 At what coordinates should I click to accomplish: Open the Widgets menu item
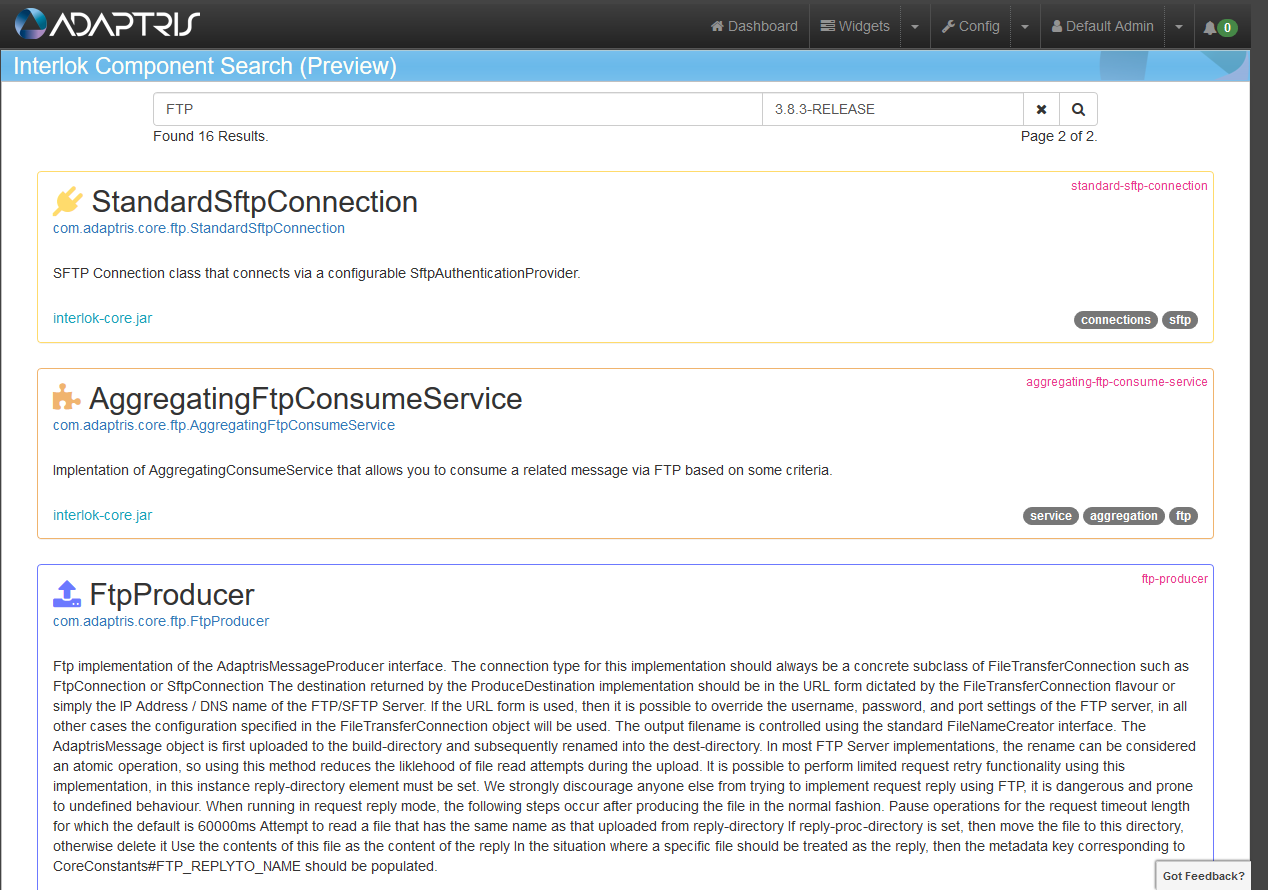tap(855, 26)
